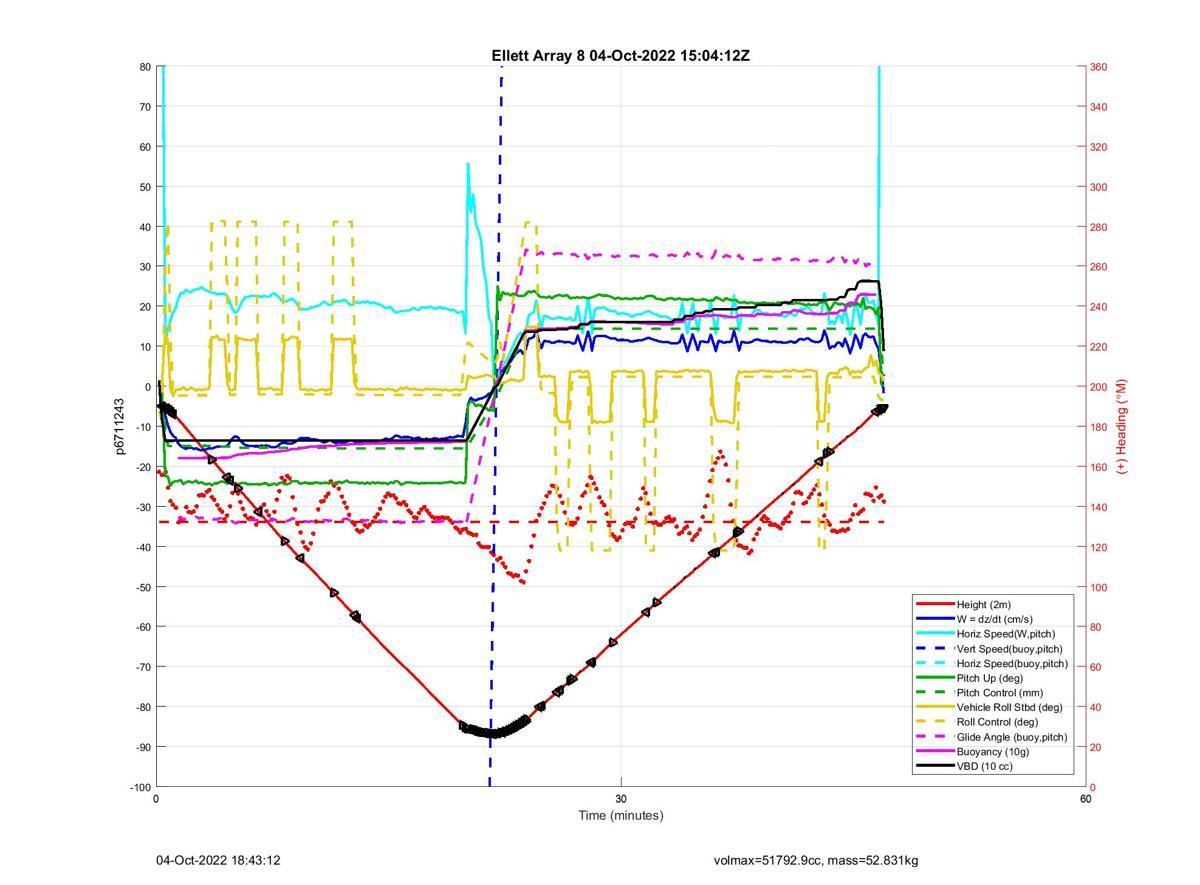1200x885 pixels.
Task: Select the 'W = dz/dt (cm/s)' legend entry
Action: tap(995, 619)
